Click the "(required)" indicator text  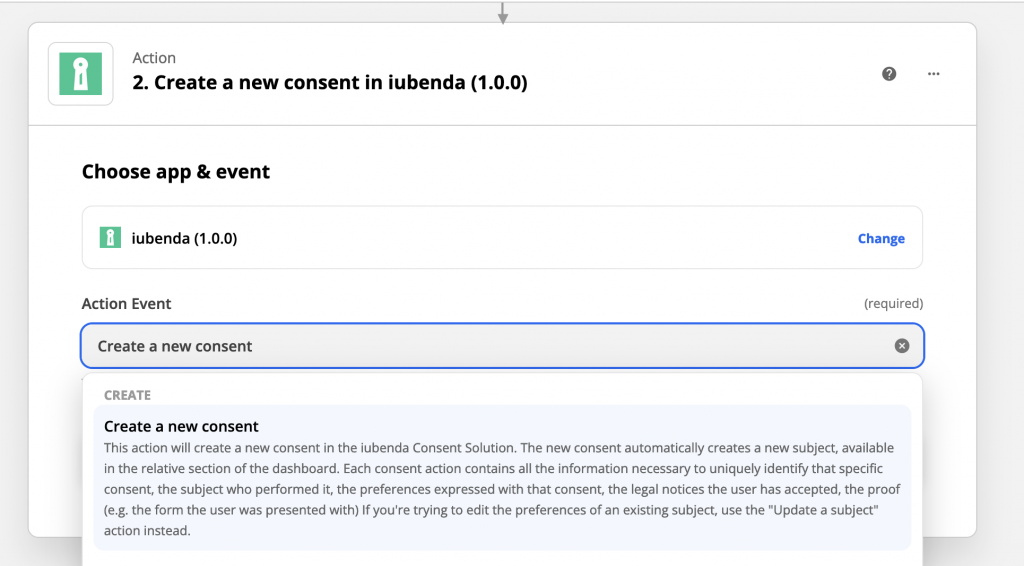click(x=893, y=303)
